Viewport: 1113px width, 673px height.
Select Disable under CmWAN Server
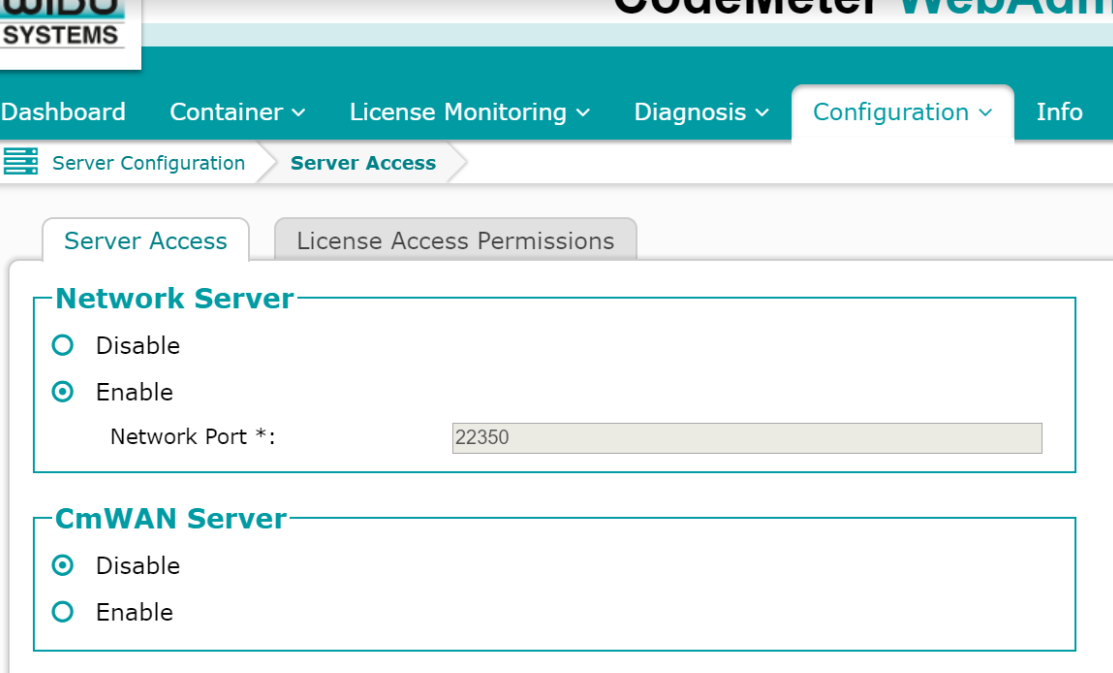[x=62, y=566]
